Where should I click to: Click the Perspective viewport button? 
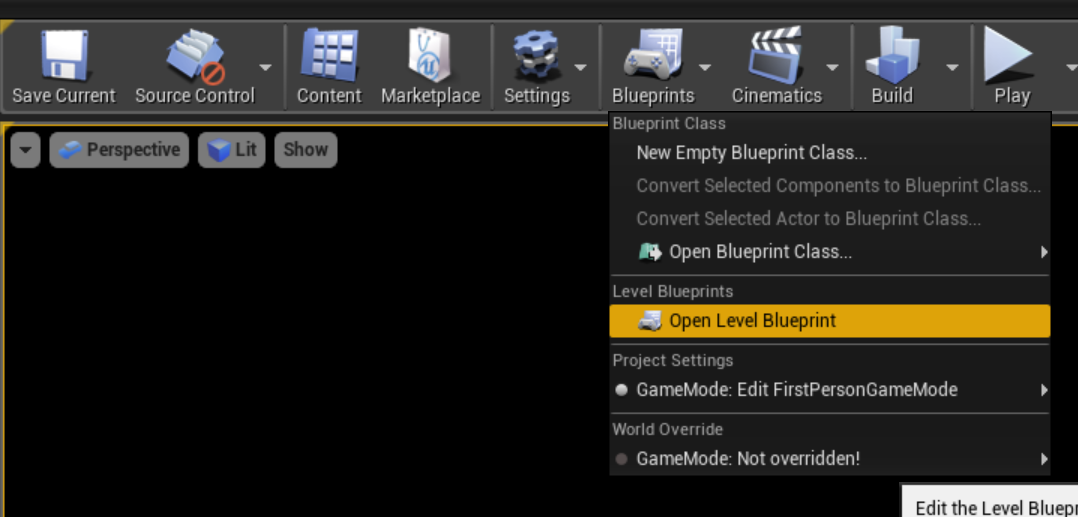tap(119, 150)
